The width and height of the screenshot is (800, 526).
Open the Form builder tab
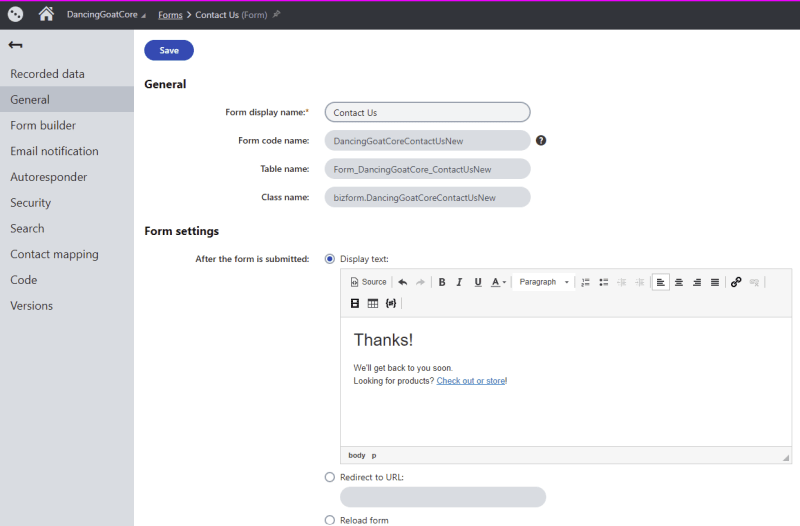[x=67, y=126]
